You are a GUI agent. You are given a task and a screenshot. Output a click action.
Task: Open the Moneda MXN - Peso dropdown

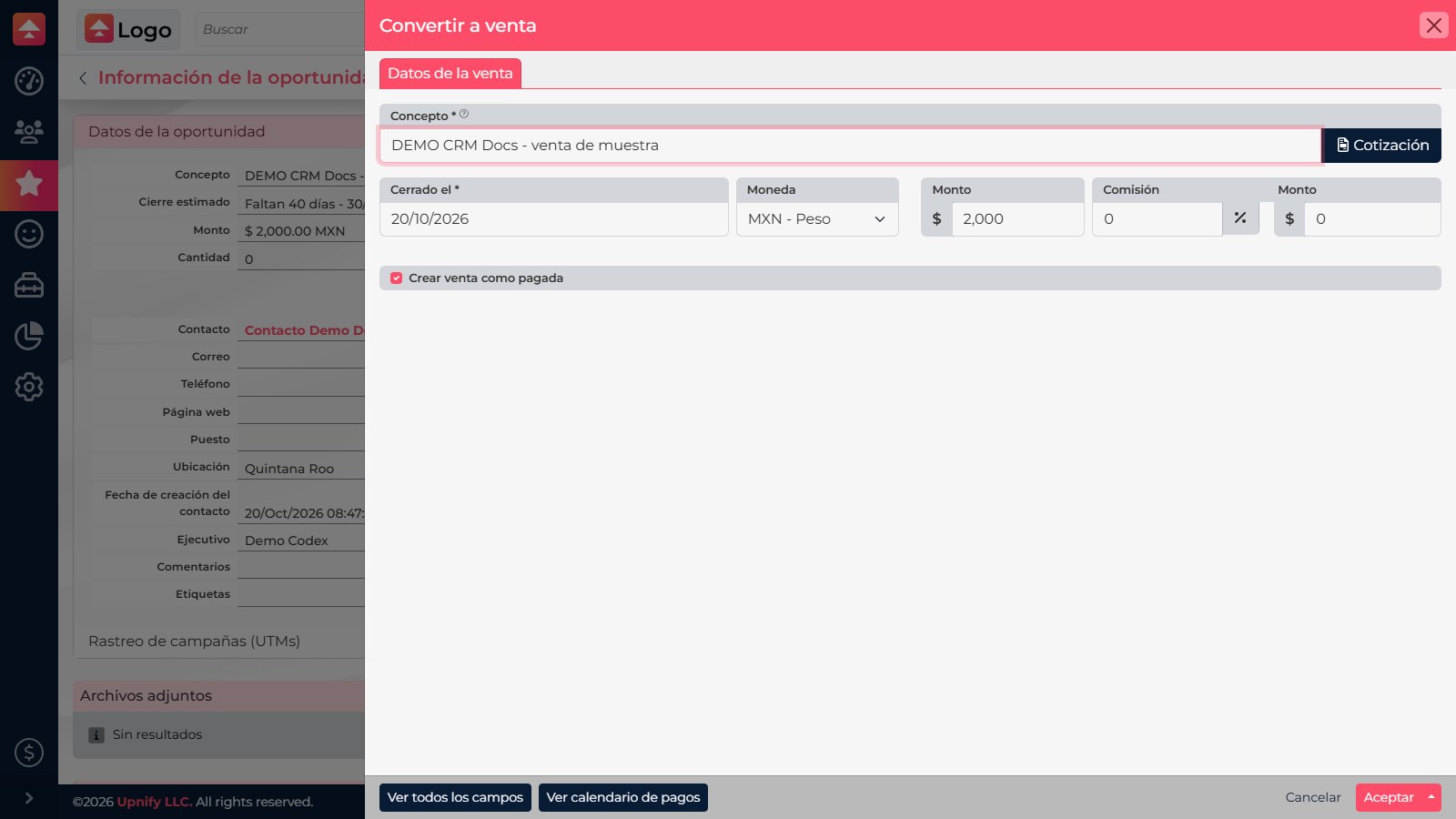point(817,219)
